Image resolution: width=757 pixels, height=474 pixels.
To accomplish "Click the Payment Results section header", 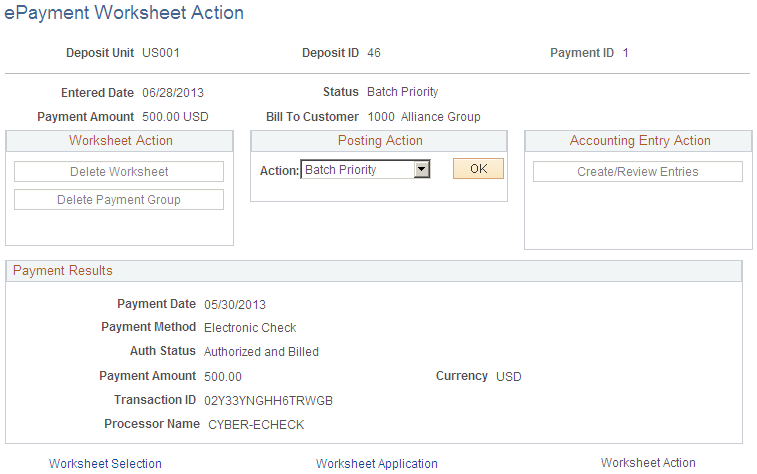I will [x=63, y=271].
